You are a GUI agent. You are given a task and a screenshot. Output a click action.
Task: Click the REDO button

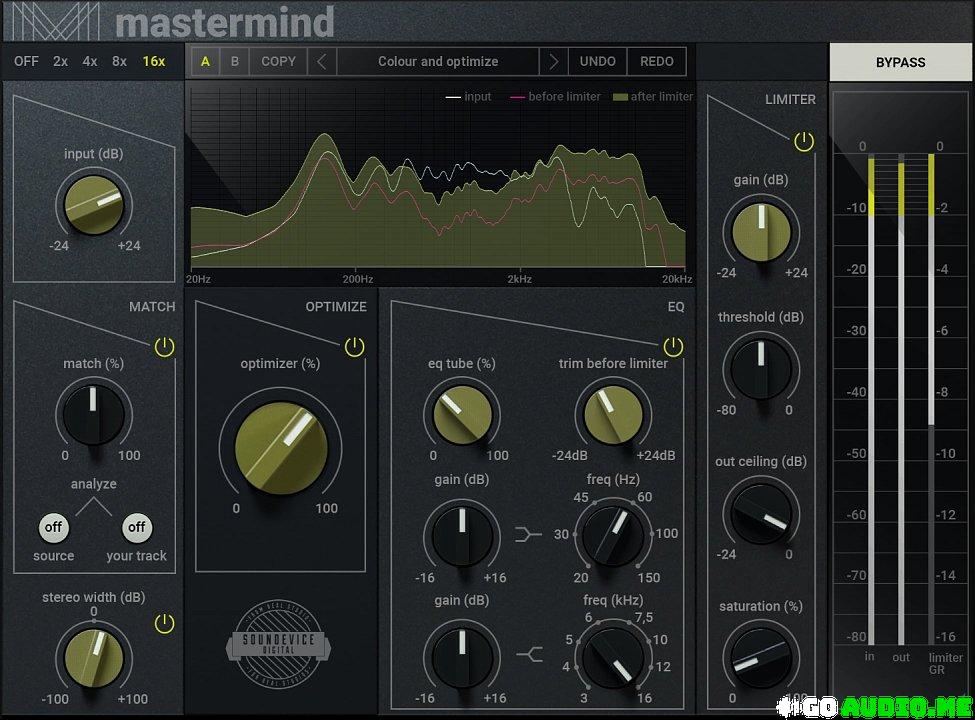pyautogui.click(x=657, y=62)
